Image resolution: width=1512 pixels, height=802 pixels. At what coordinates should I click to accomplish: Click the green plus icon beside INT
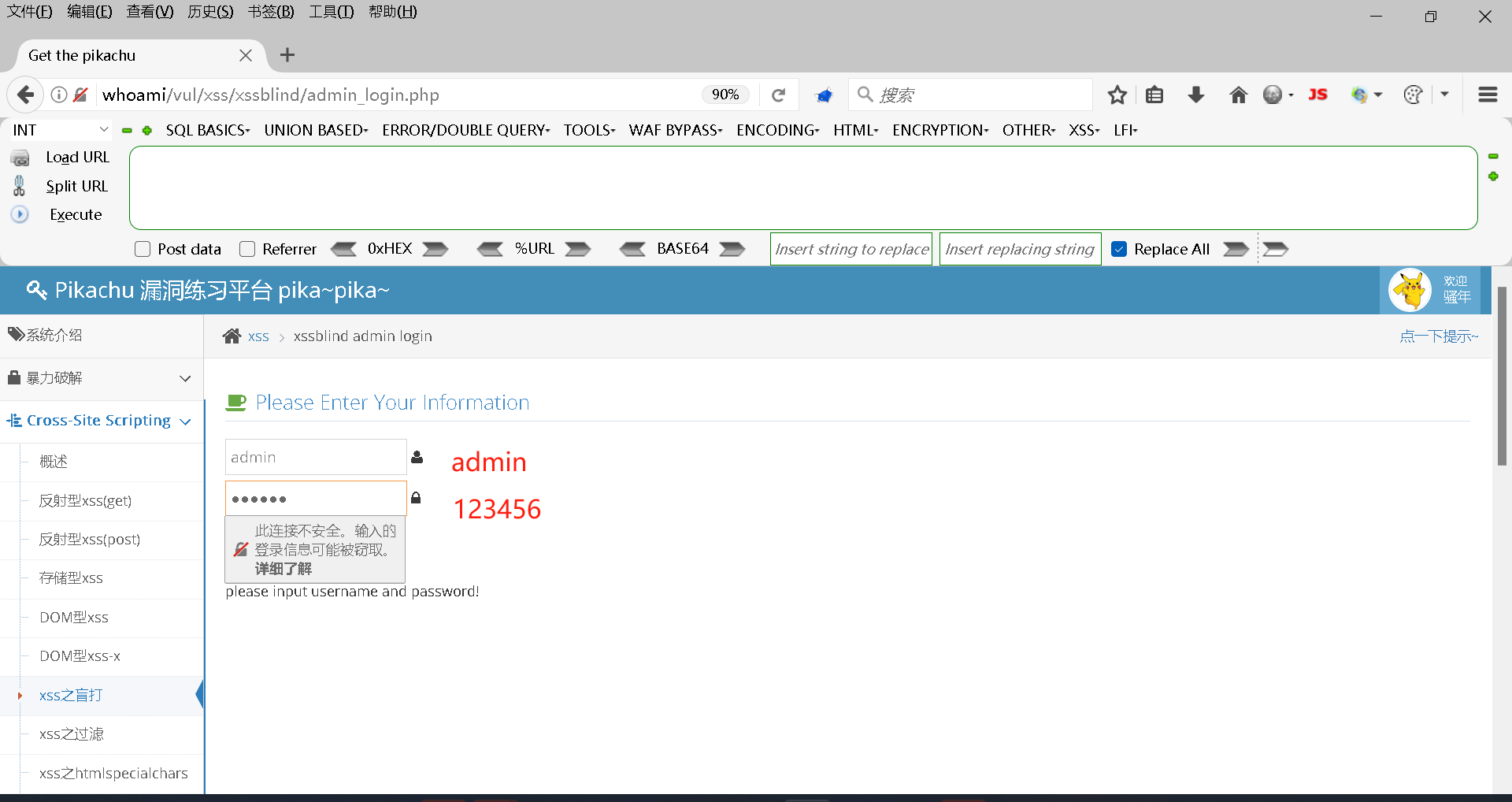point(147,130)
